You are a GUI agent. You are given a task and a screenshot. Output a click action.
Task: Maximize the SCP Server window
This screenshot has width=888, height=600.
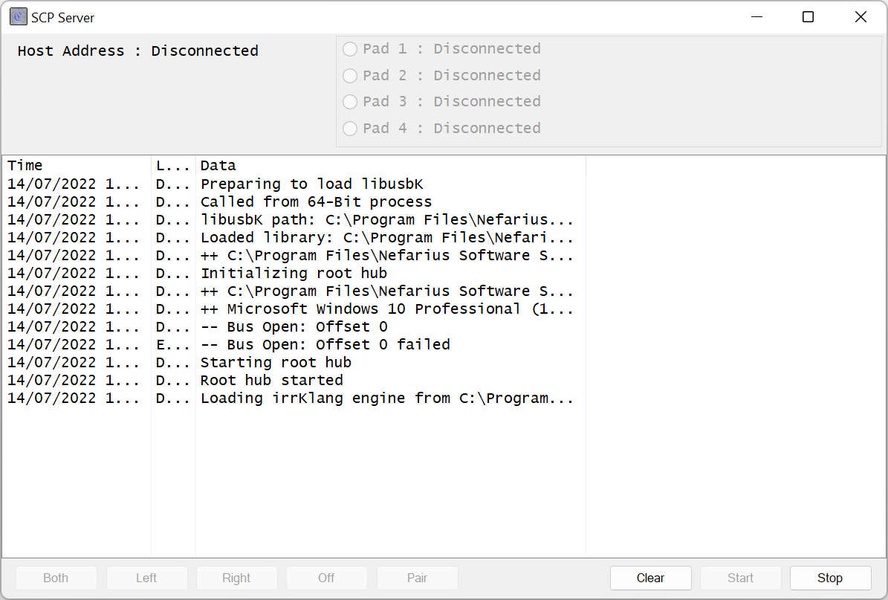[x=808, y=17]
